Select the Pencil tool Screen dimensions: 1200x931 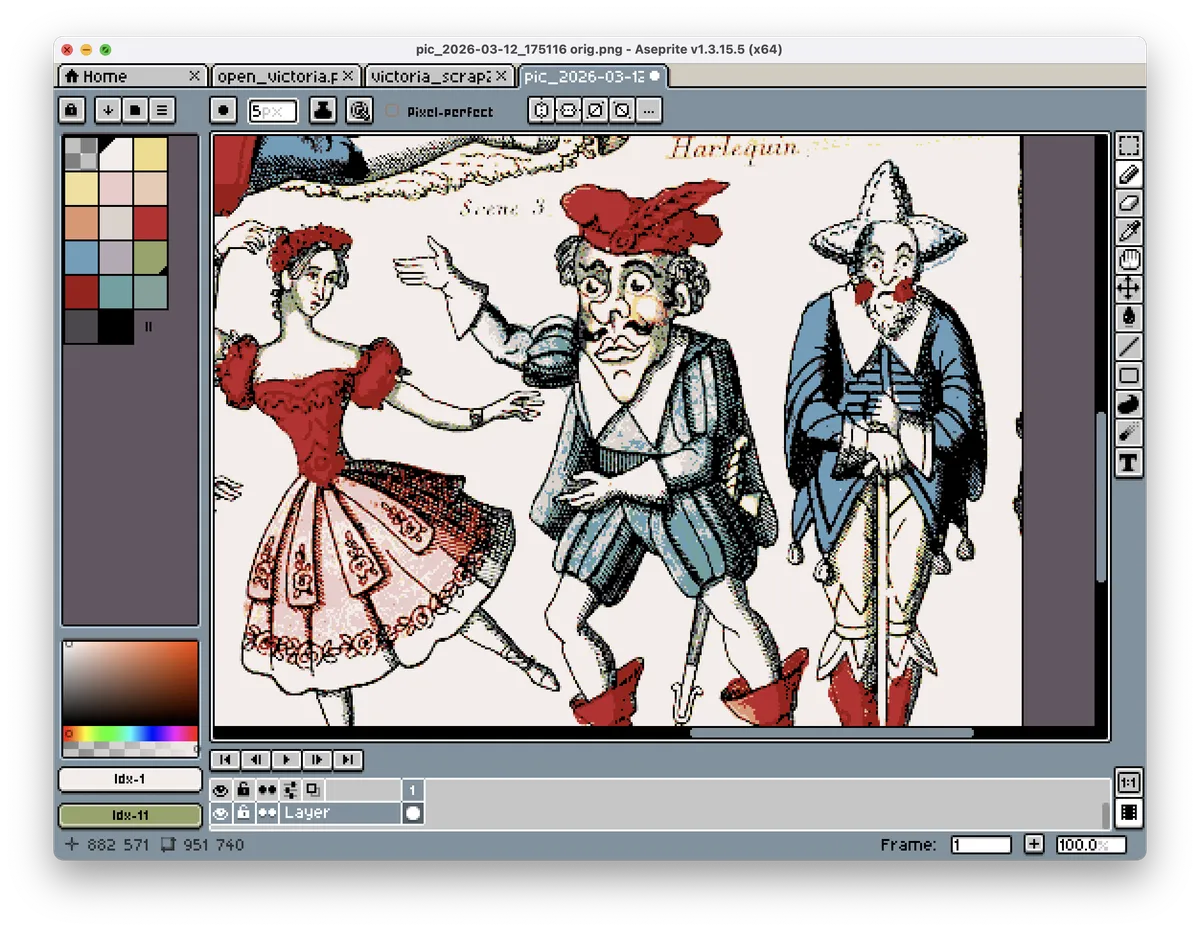(1128, 174)
